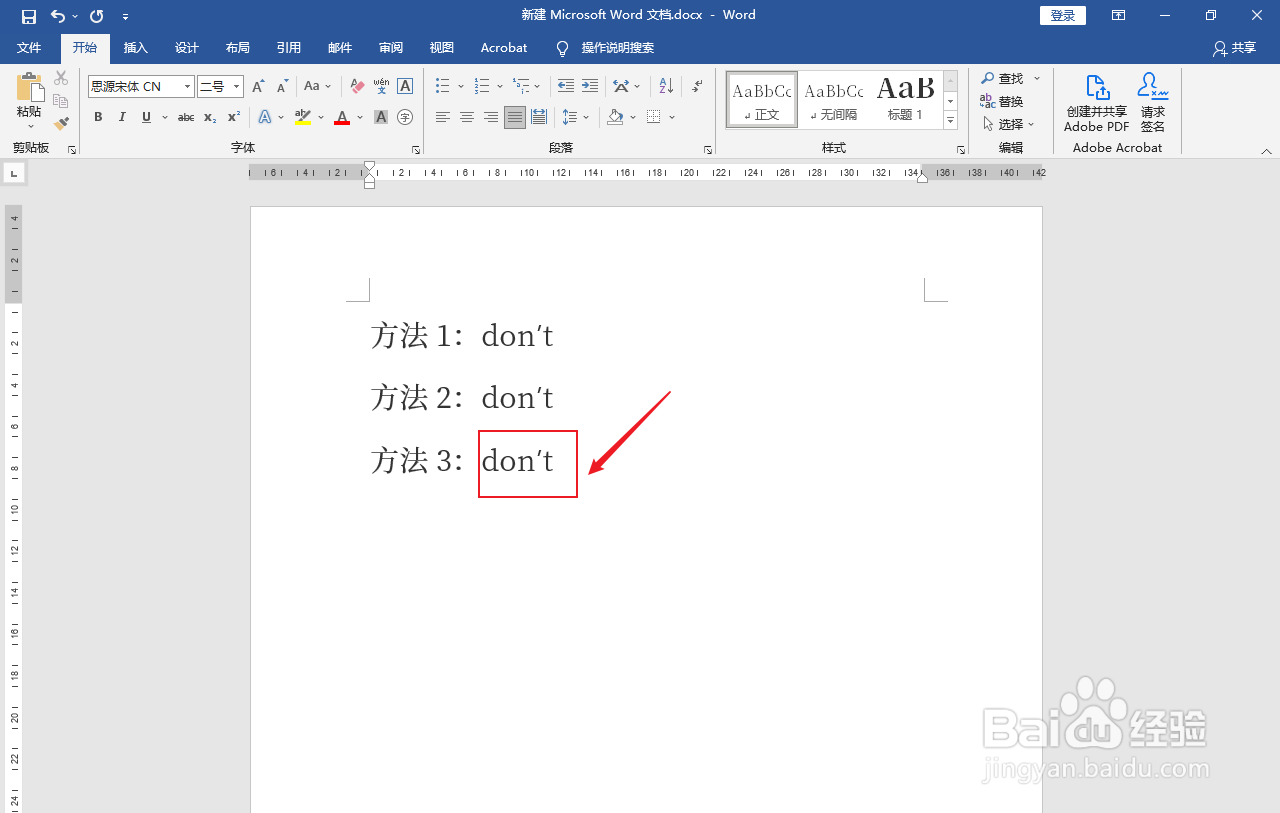Open the phonetic guide (wén) tool
The image size is (1280, 813).
tap(381, 87)
